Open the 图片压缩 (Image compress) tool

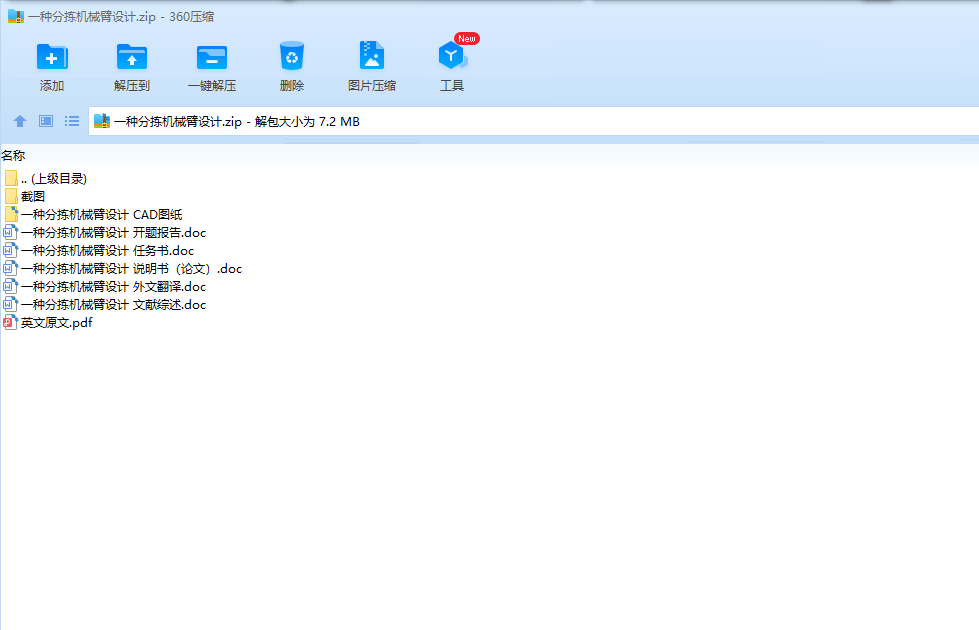[371, 56]
